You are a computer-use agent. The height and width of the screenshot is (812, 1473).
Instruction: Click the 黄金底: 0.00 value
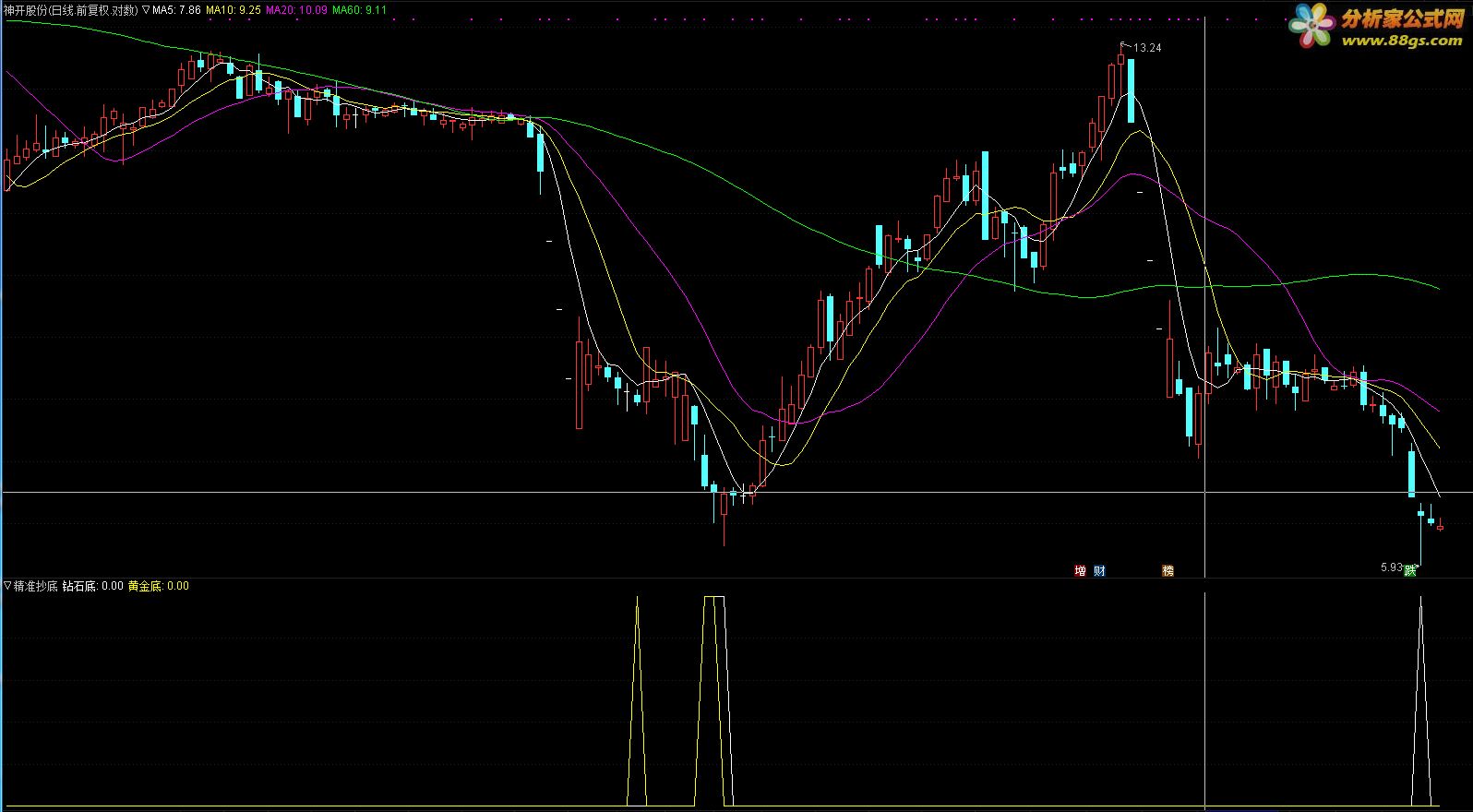coord(158,586)
